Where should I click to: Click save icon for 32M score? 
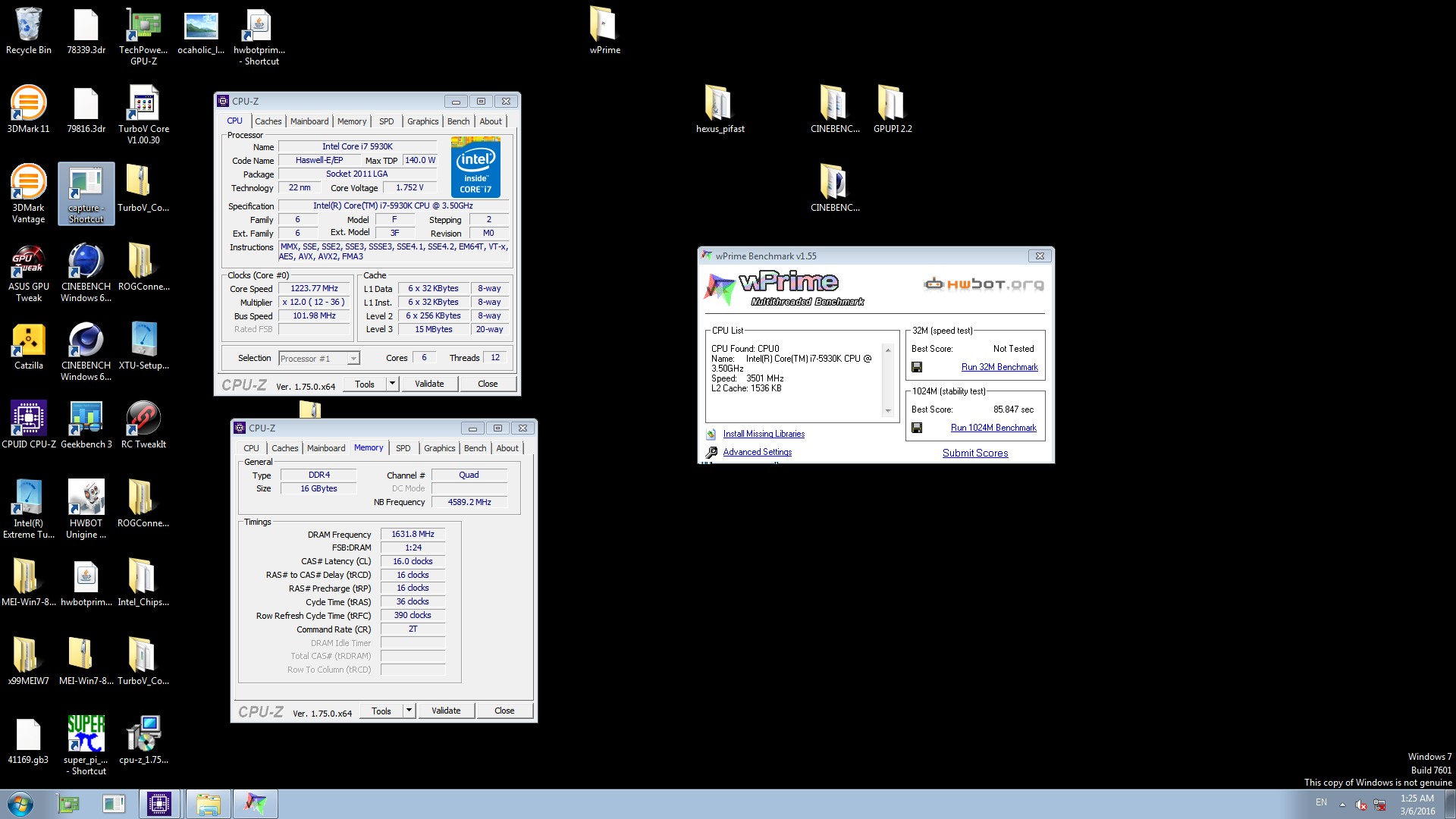(x=917, y=367)
